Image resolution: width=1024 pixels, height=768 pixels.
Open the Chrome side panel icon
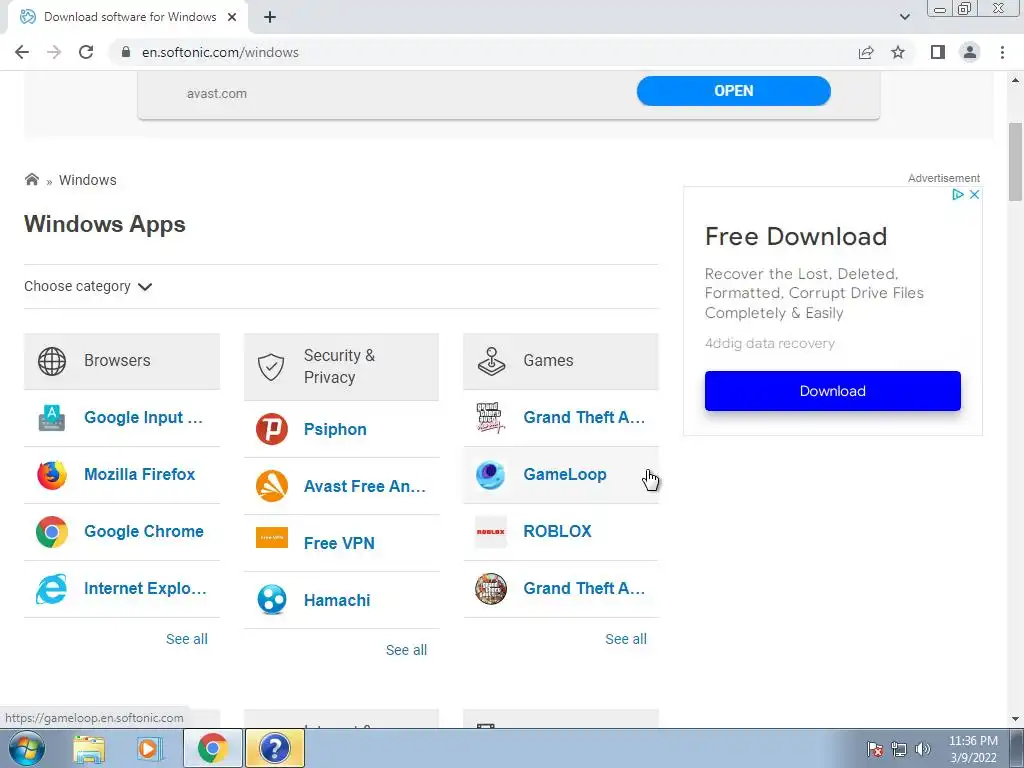[x=938, y=52]
